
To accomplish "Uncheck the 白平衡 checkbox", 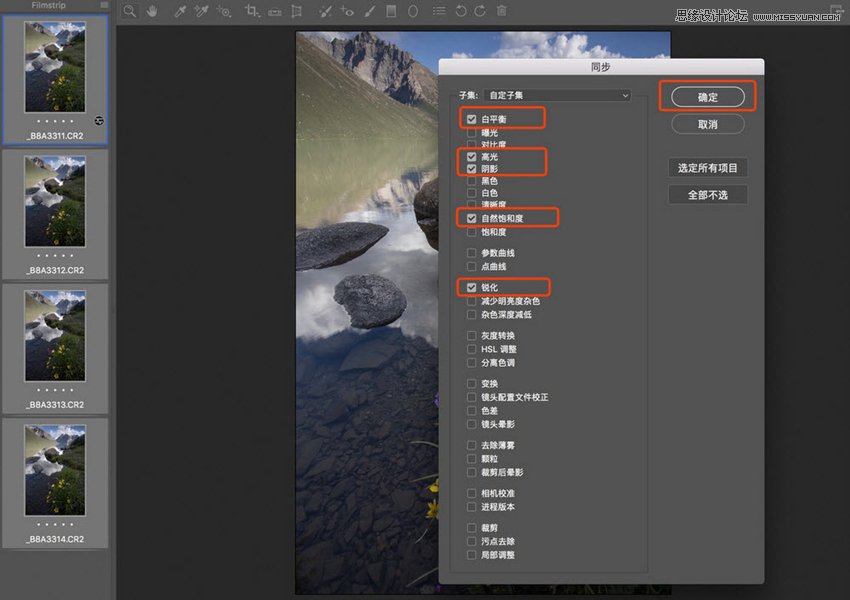I will (472, 118).
